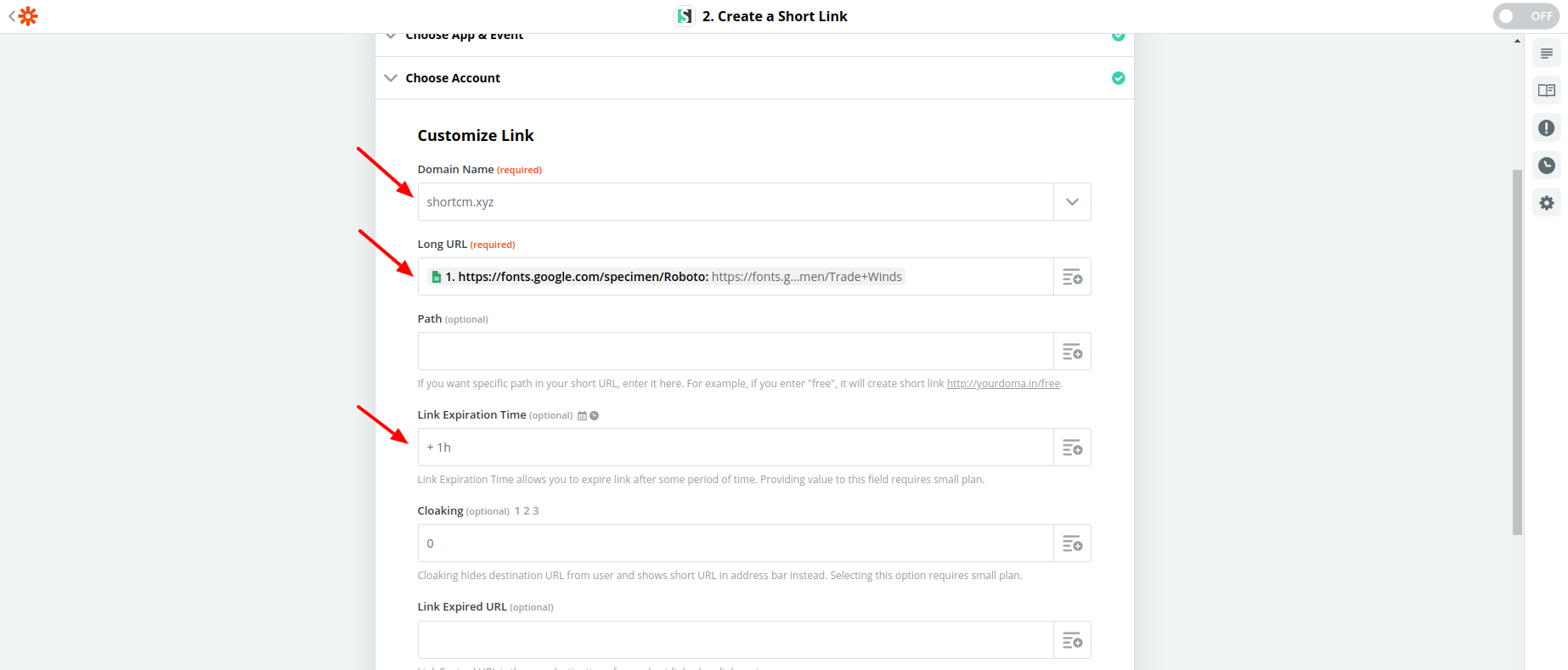The image size is (1568, 670).
Task: Open the help documentation book icon
Action: click(1547, 90)
